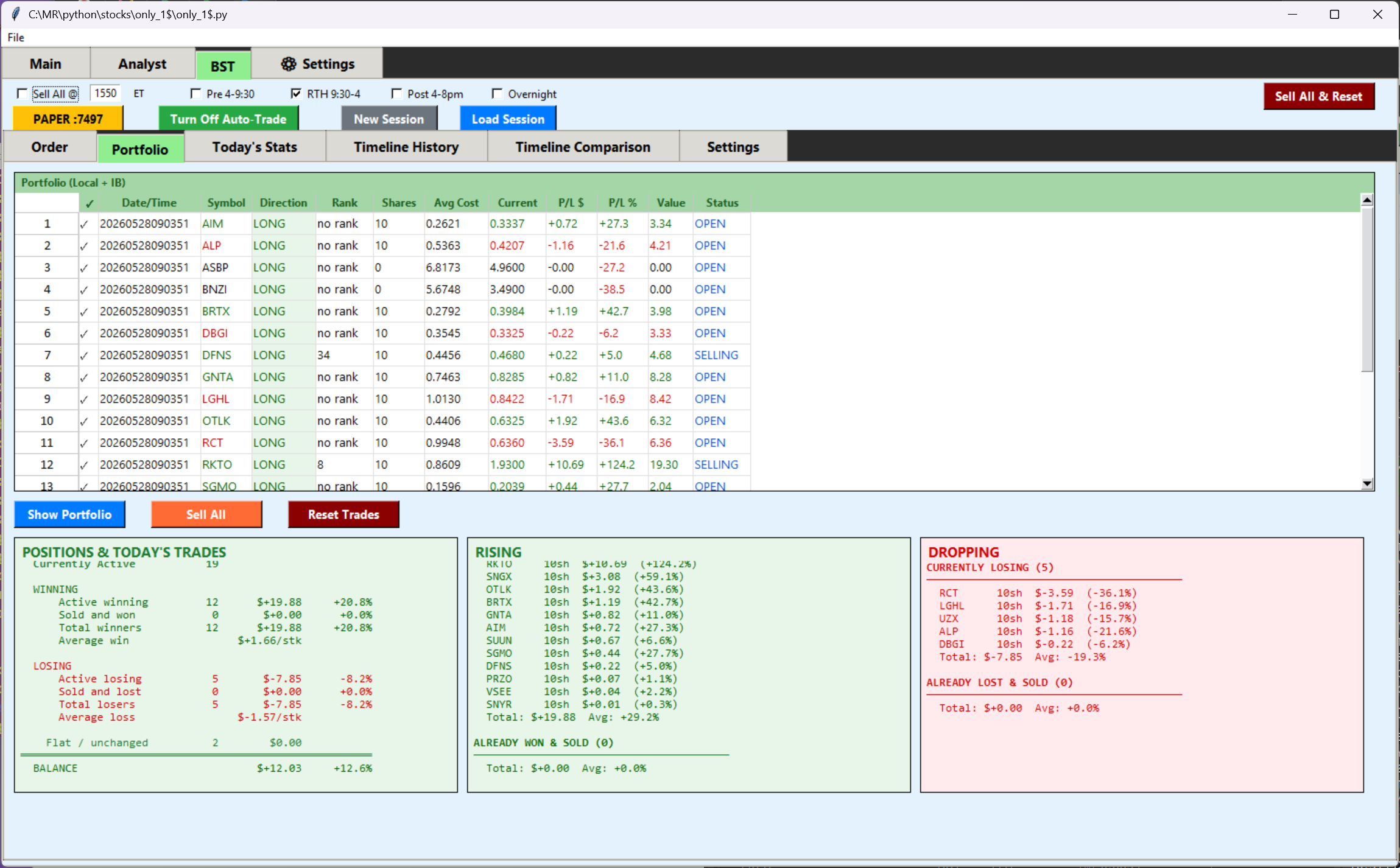Screen dimensions: 1400x868
Task: Click the CURRENTLY LOSING (5) heading
Action: [990, 567]
